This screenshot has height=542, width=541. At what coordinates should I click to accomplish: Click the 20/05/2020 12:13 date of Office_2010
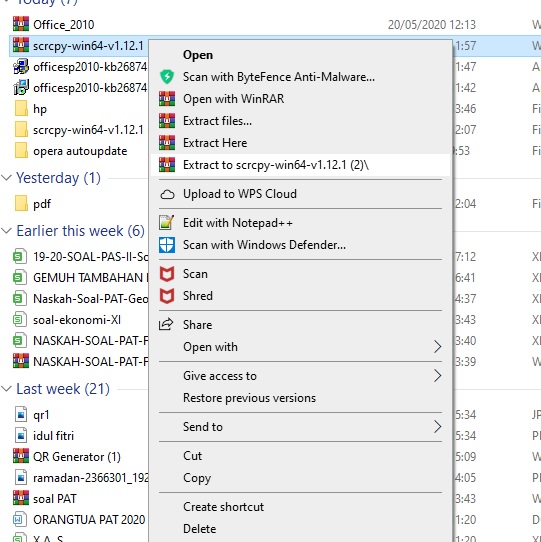click(x=432, y=25)
